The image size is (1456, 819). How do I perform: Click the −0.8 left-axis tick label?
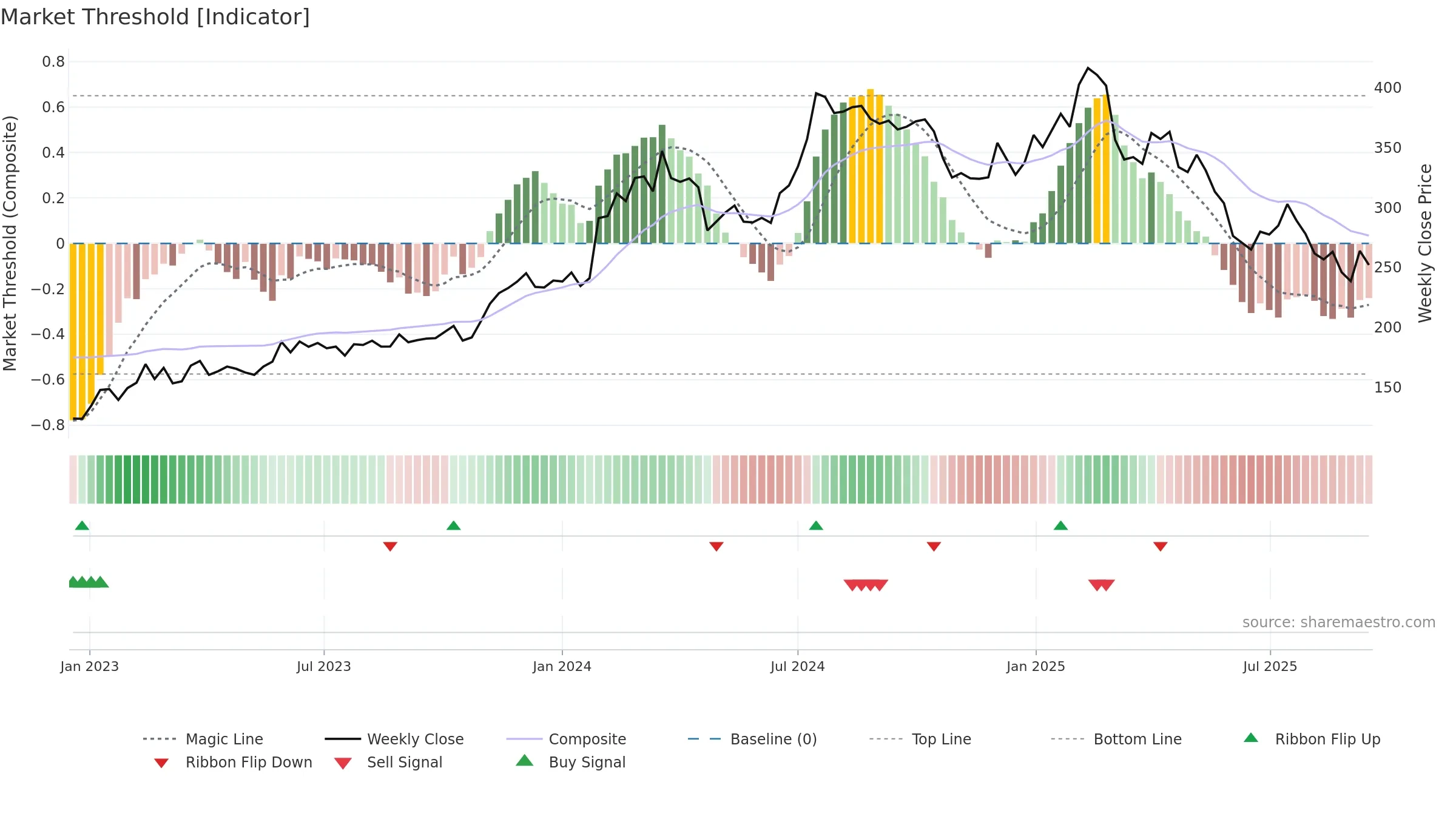click(48, 425)
